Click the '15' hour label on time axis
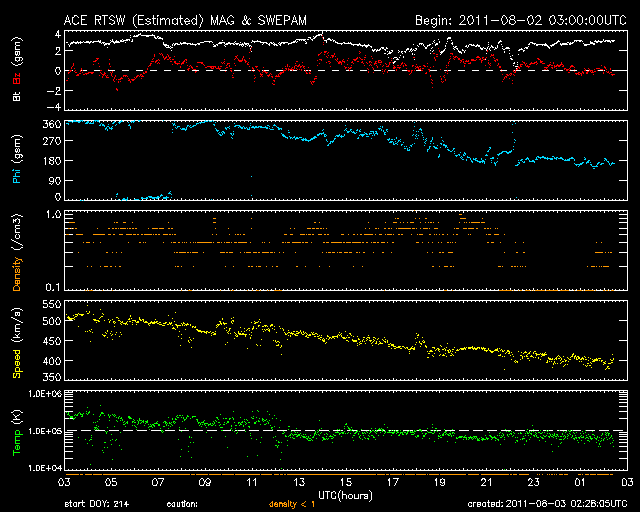The height and width of the screenshot is (512, 640). [346, 483]
